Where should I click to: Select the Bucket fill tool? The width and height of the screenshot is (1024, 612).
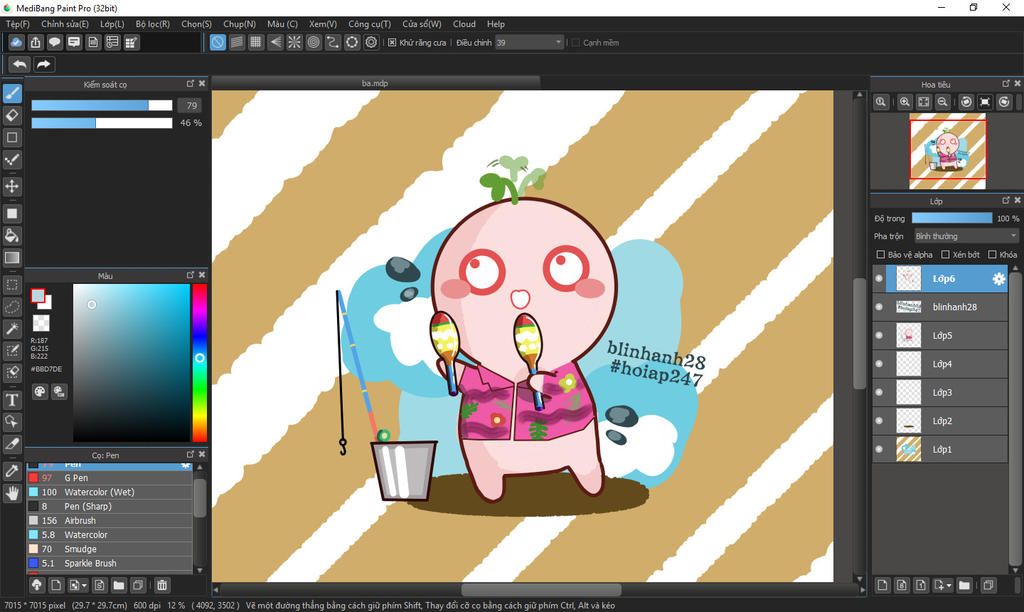click(12, 236)
